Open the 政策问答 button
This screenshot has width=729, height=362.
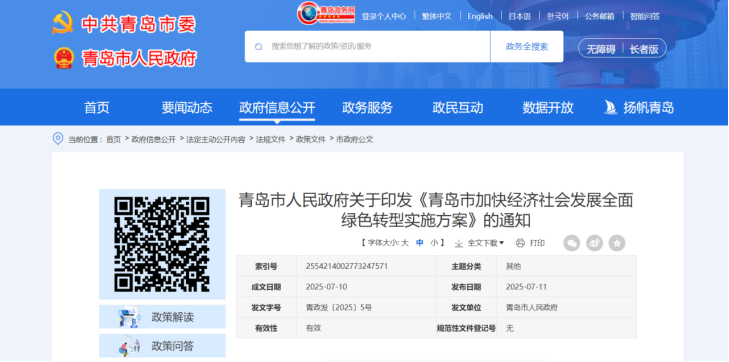(x=162, y=346)
